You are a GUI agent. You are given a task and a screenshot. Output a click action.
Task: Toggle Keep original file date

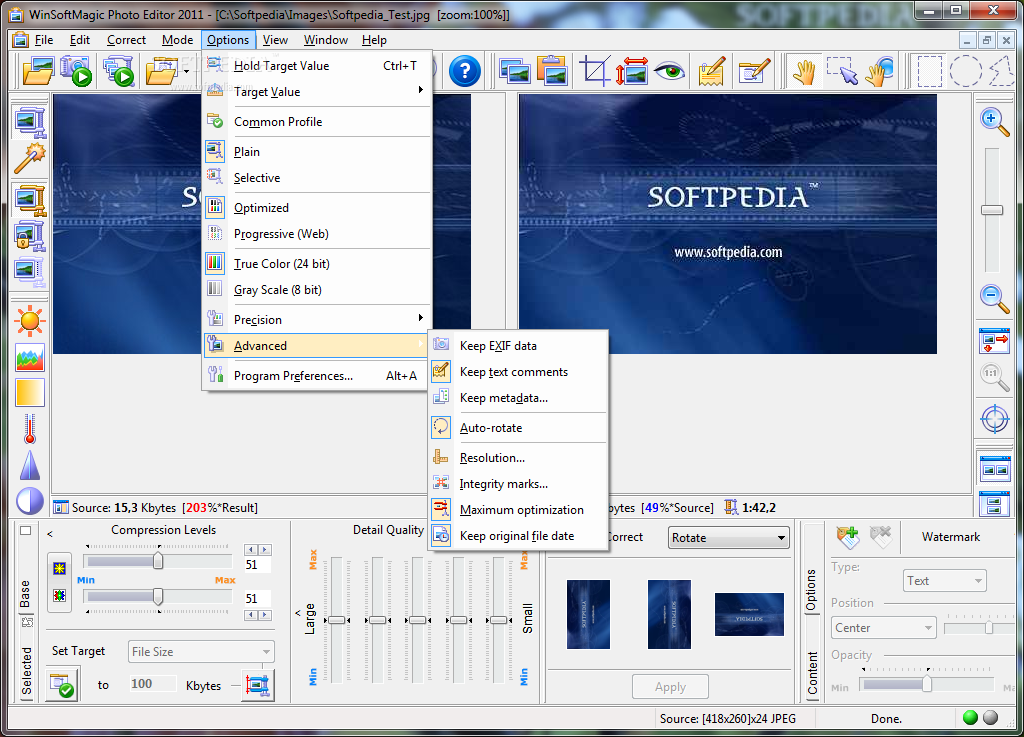[519, 536]
